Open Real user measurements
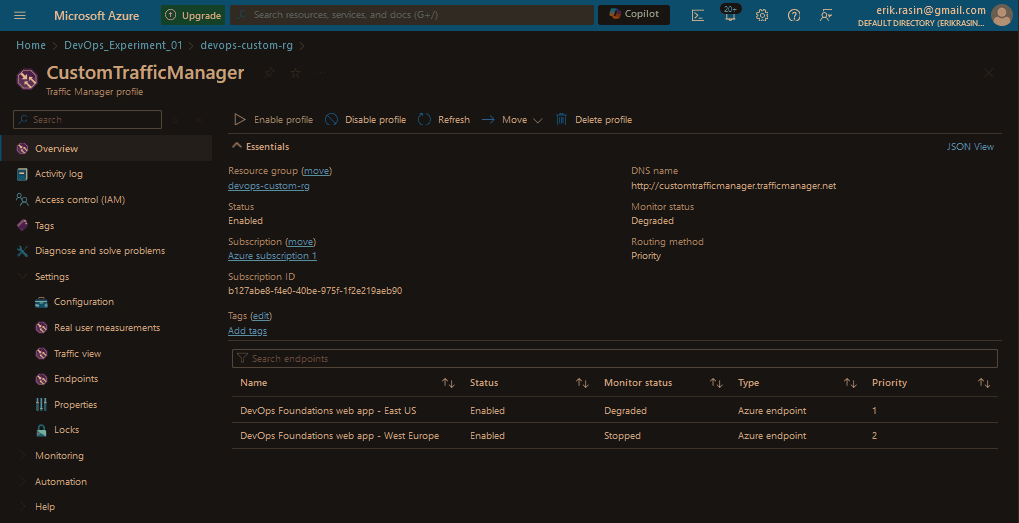The width and height of the screenshot is (1019, 523). point(107,328)
